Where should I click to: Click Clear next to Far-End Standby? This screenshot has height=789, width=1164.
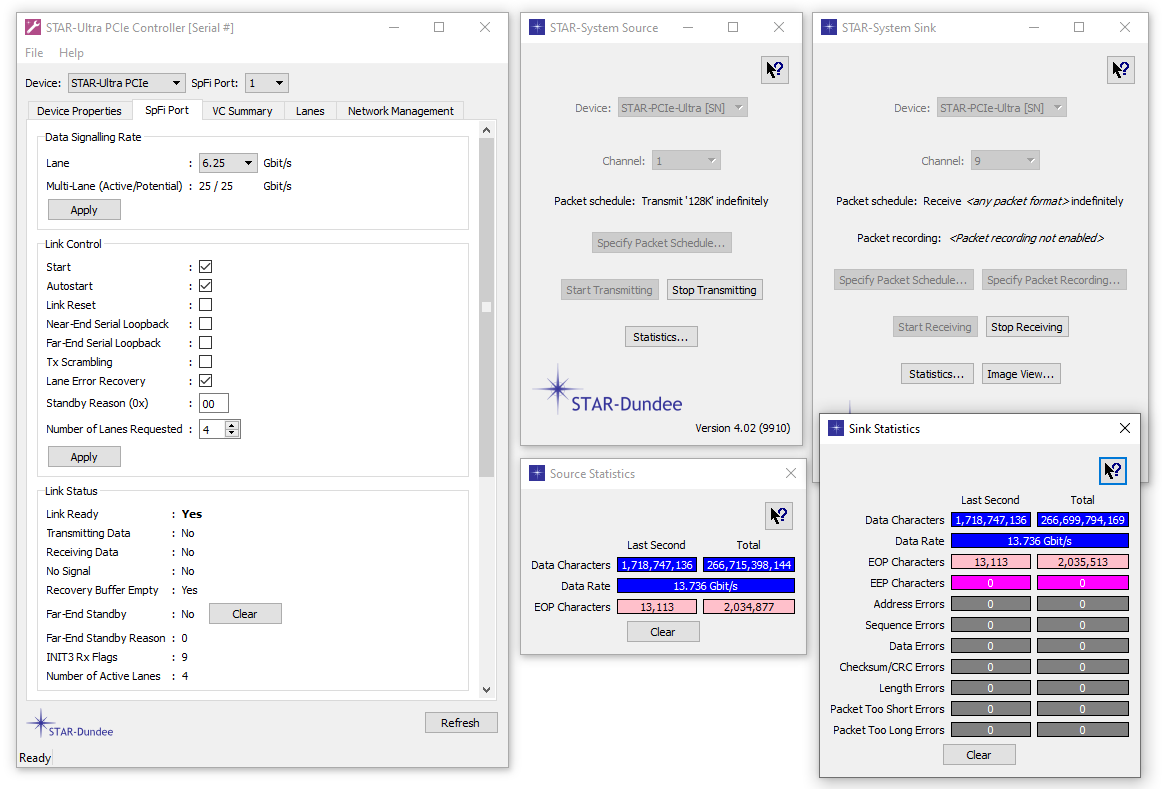coord(245,614)
